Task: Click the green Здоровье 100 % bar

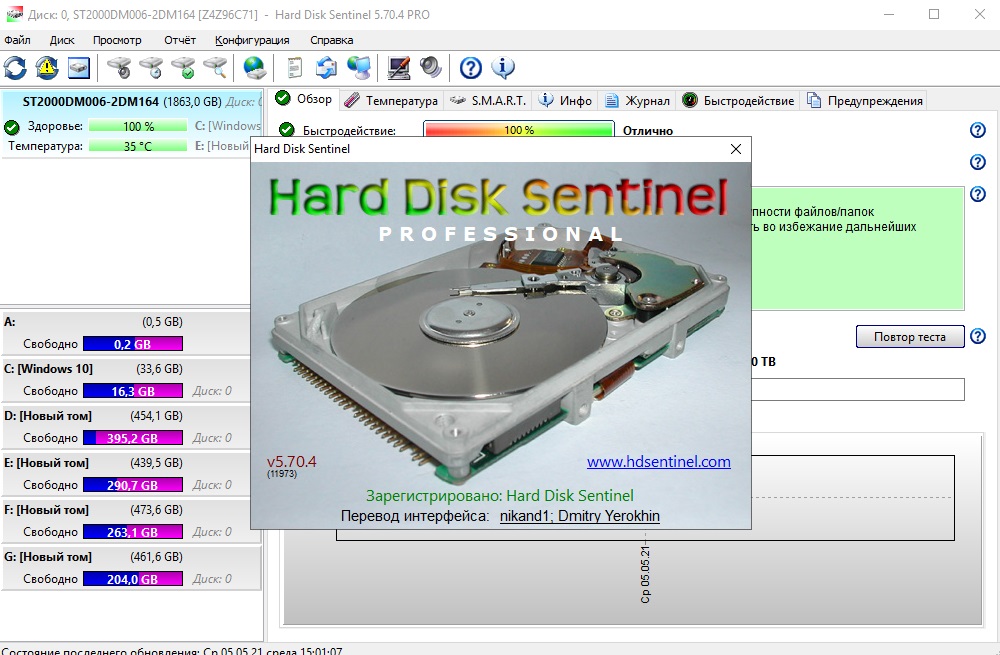Action: point(138,126)
